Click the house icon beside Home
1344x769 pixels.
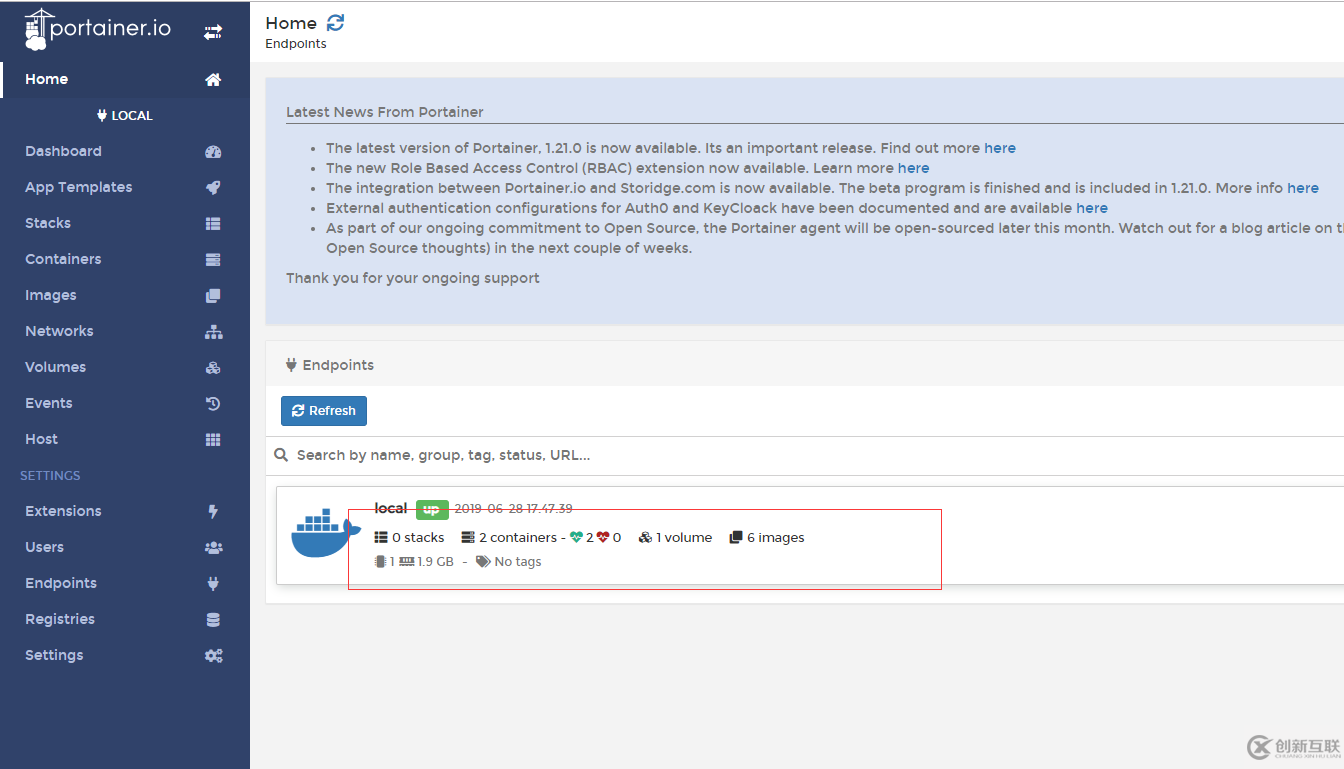213,80
